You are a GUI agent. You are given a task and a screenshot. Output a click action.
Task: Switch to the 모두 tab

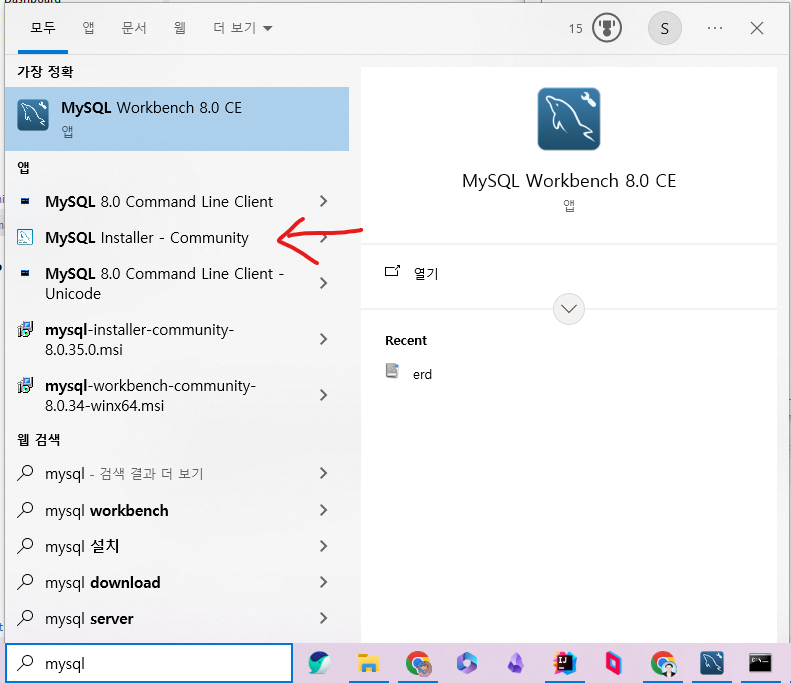pos(43,28)
